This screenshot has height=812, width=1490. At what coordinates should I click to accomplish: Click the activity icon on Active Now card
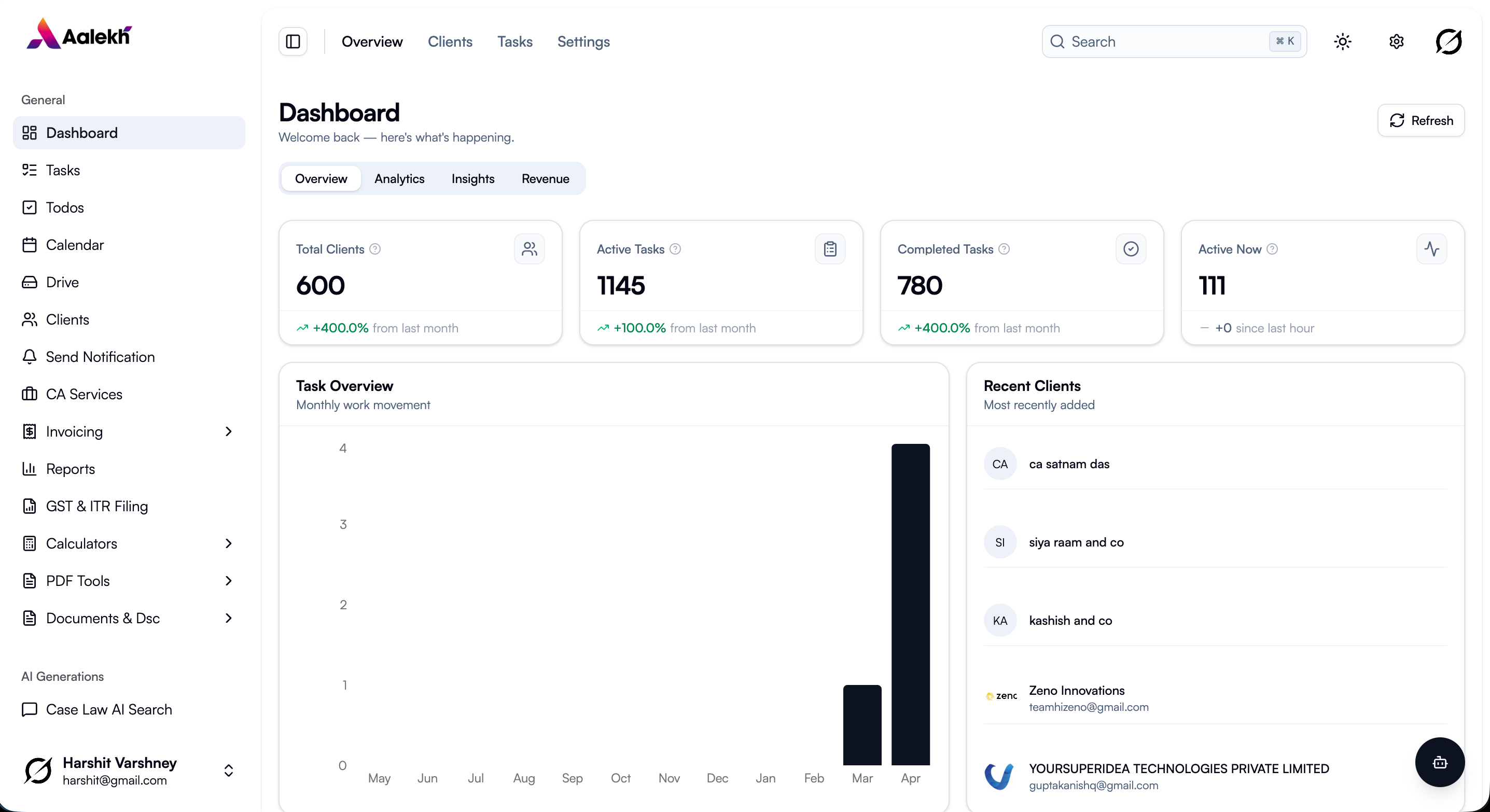click(1431, 249)
